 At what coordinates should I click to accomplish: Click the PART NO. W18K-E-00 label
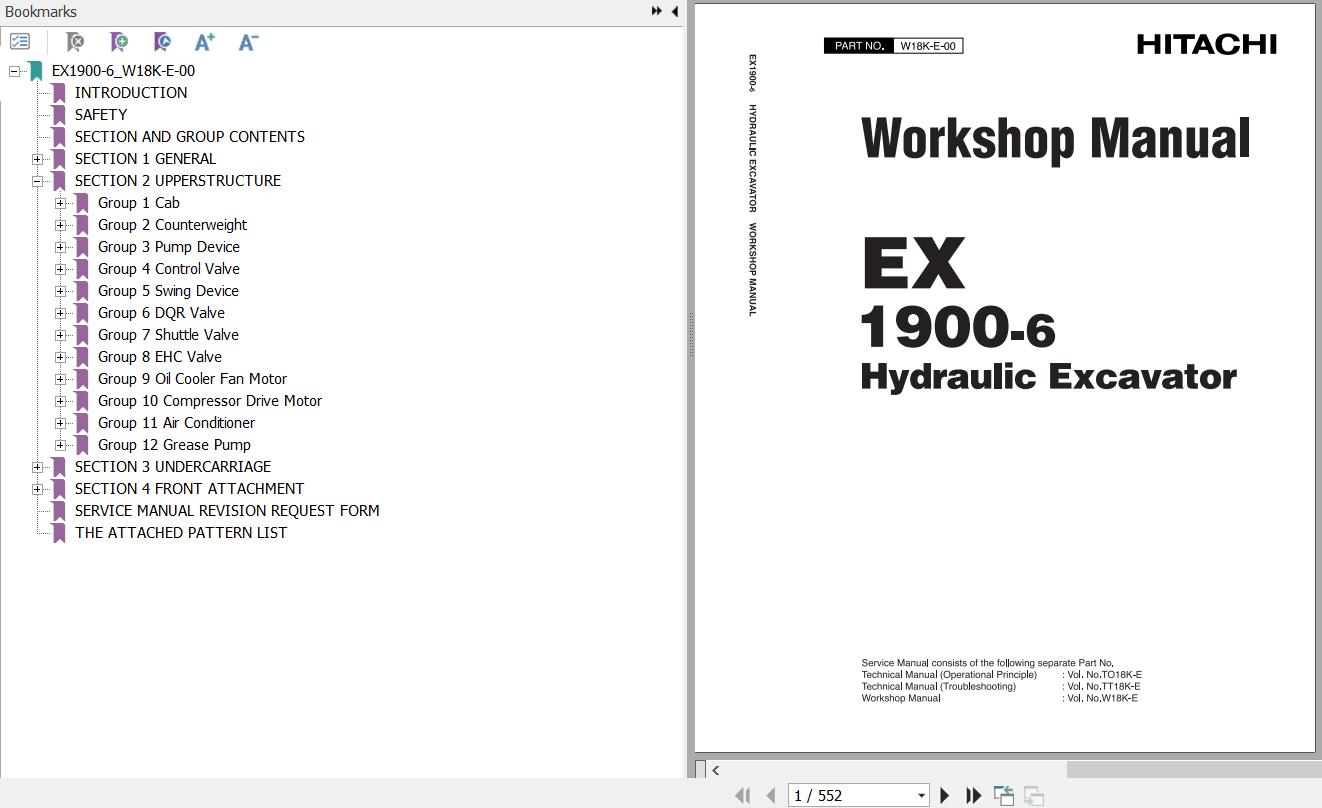pos(893,46)
